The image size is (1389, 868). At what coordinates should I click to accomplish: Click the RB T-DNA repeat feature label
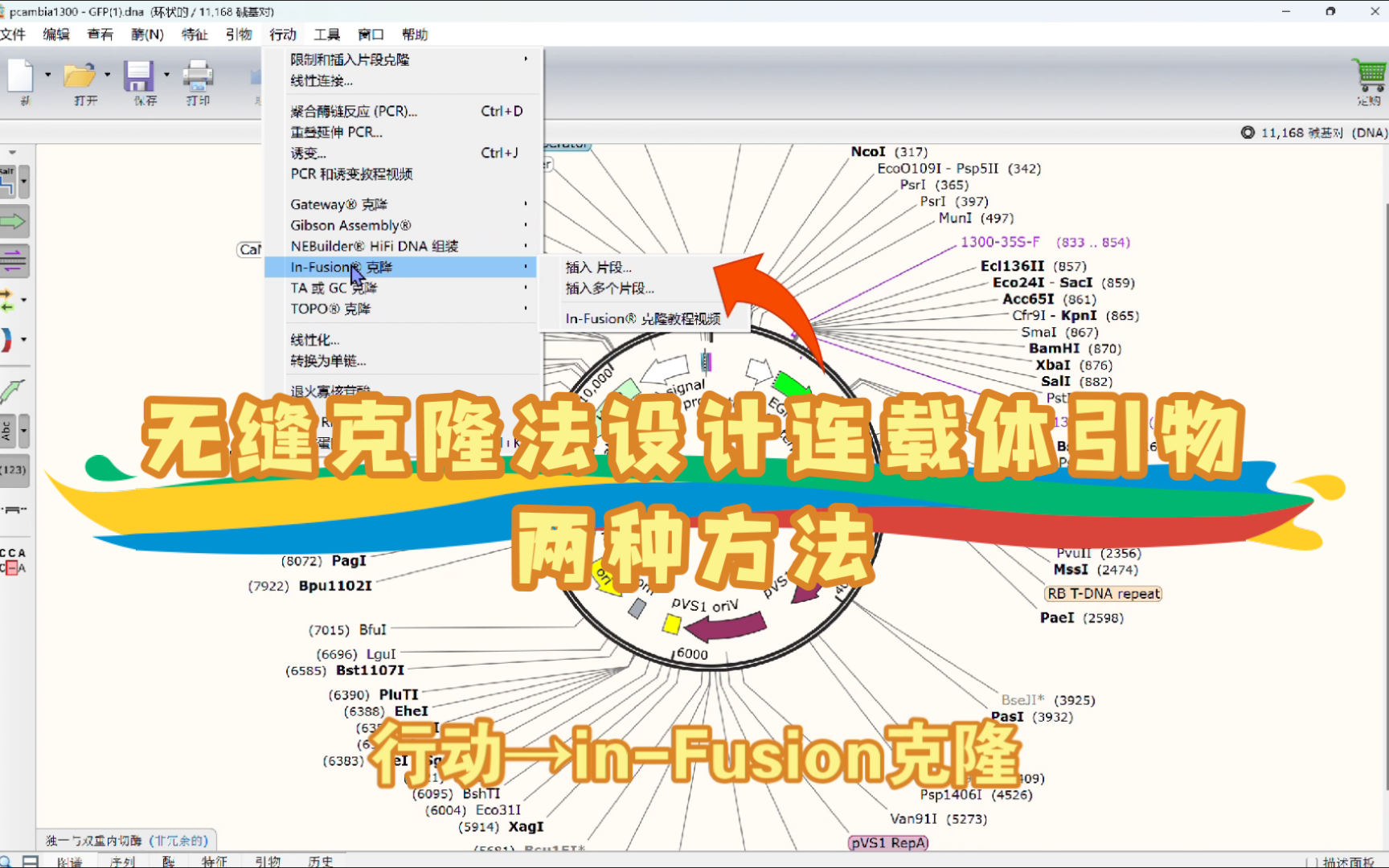(1104, 594)
